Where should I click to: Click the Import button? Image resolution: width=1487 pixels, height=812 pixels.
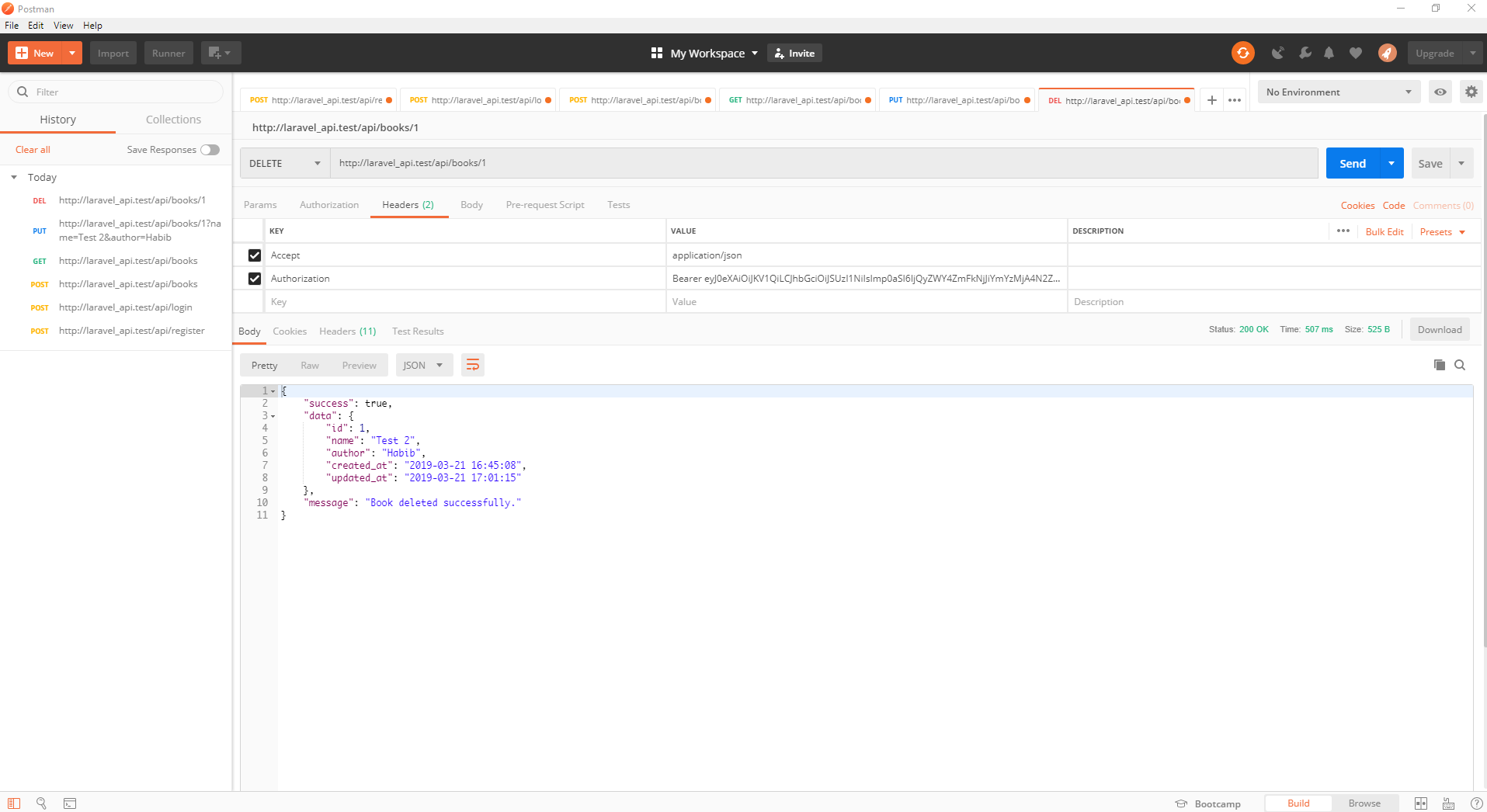tap(113, 53)
